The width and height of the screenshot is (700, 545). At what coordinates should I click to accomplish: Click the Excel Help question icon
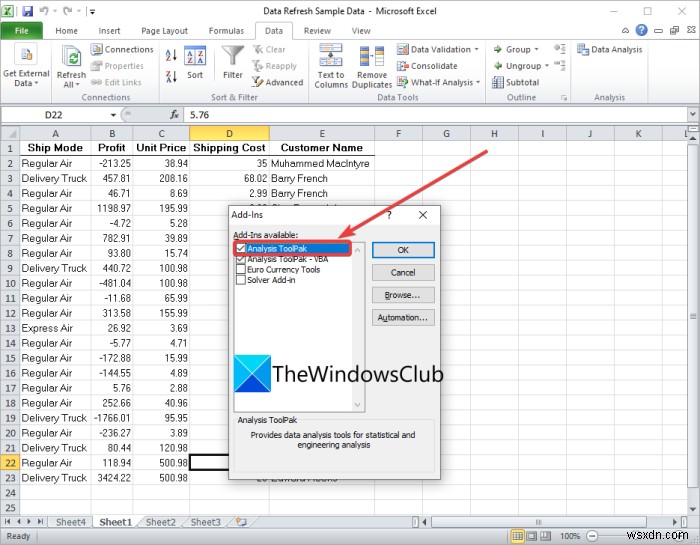[x=642, y=30]
